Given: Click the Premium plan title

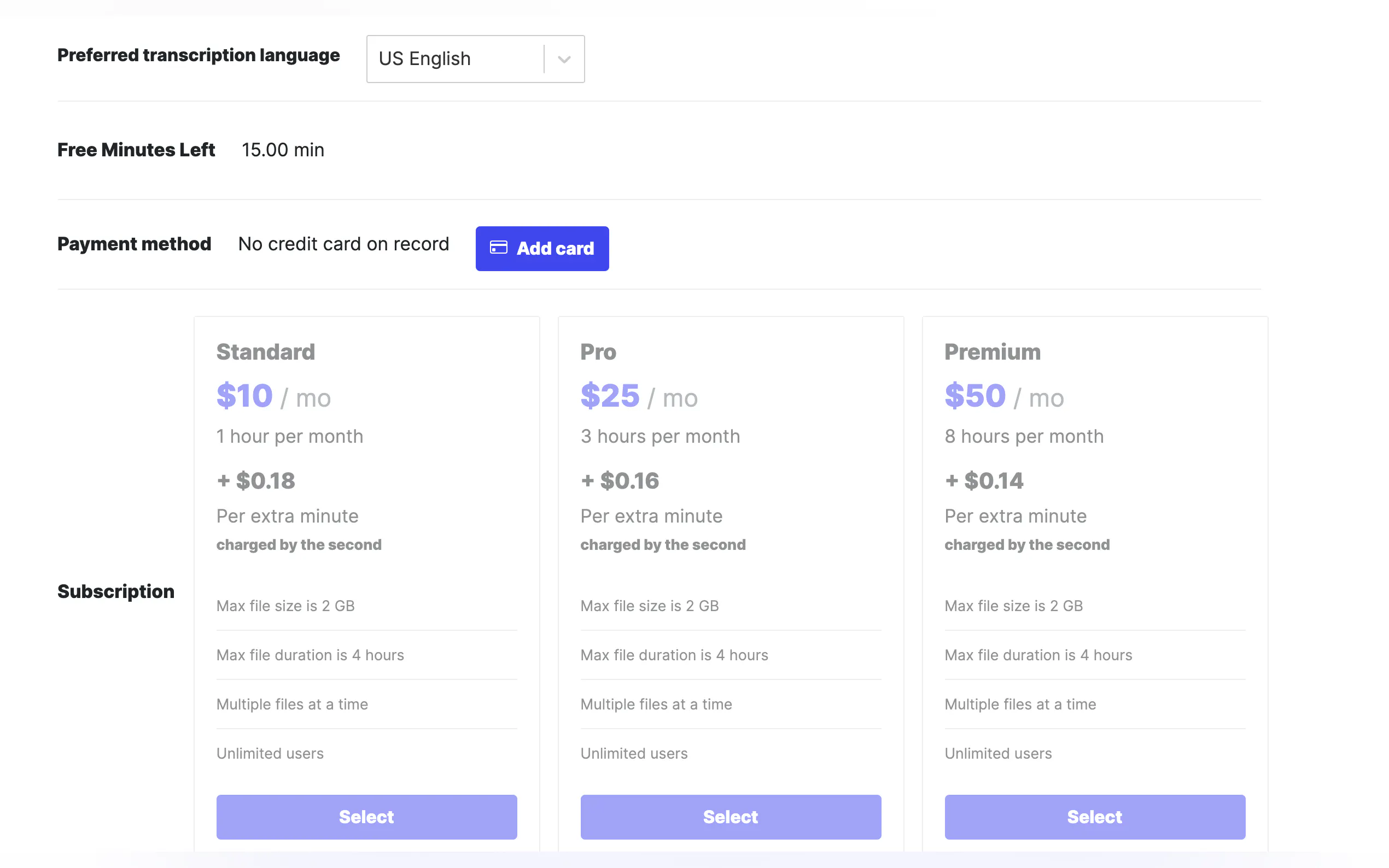Looking at the screenshot, I should click(x=992, y=352).
